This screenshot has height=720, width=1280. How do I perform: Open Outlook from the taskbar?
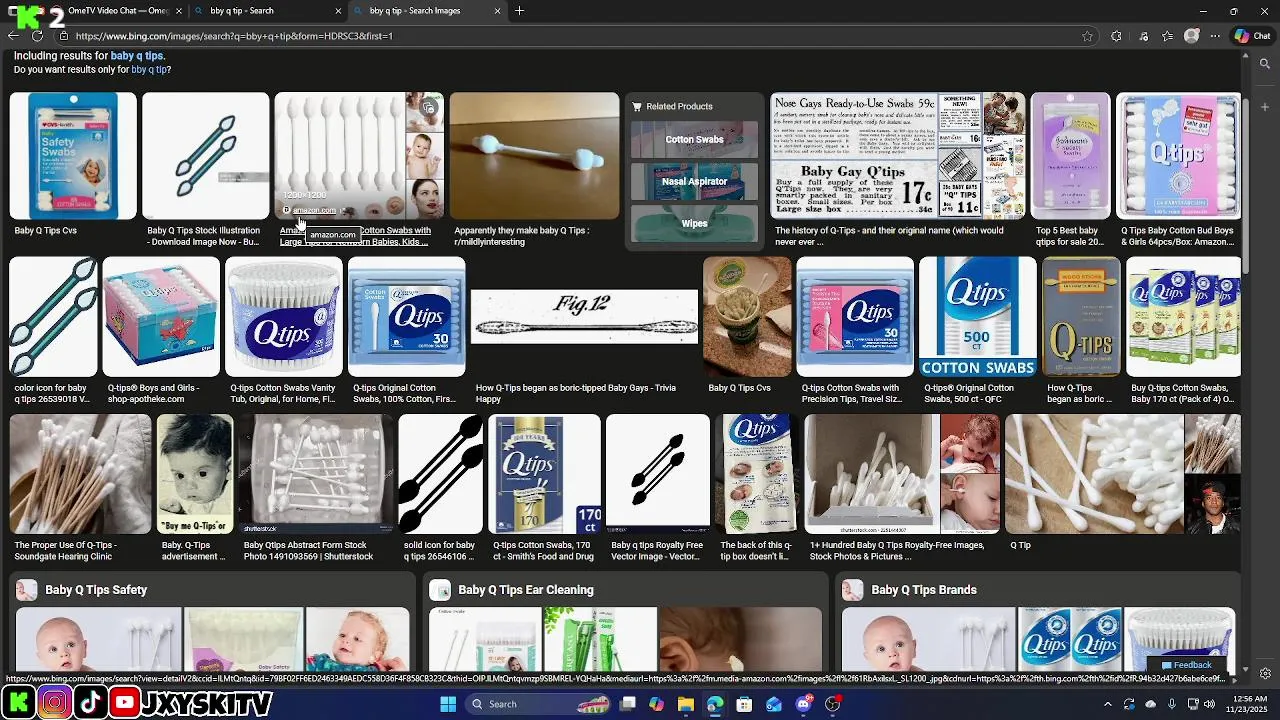[x=773, y=704]
